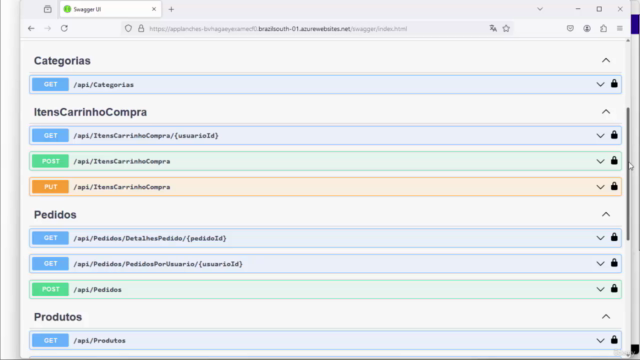The height and width of the screenshot is (360, 640).
Task: Collapse the Produtos section
Action: pos(606,317)
